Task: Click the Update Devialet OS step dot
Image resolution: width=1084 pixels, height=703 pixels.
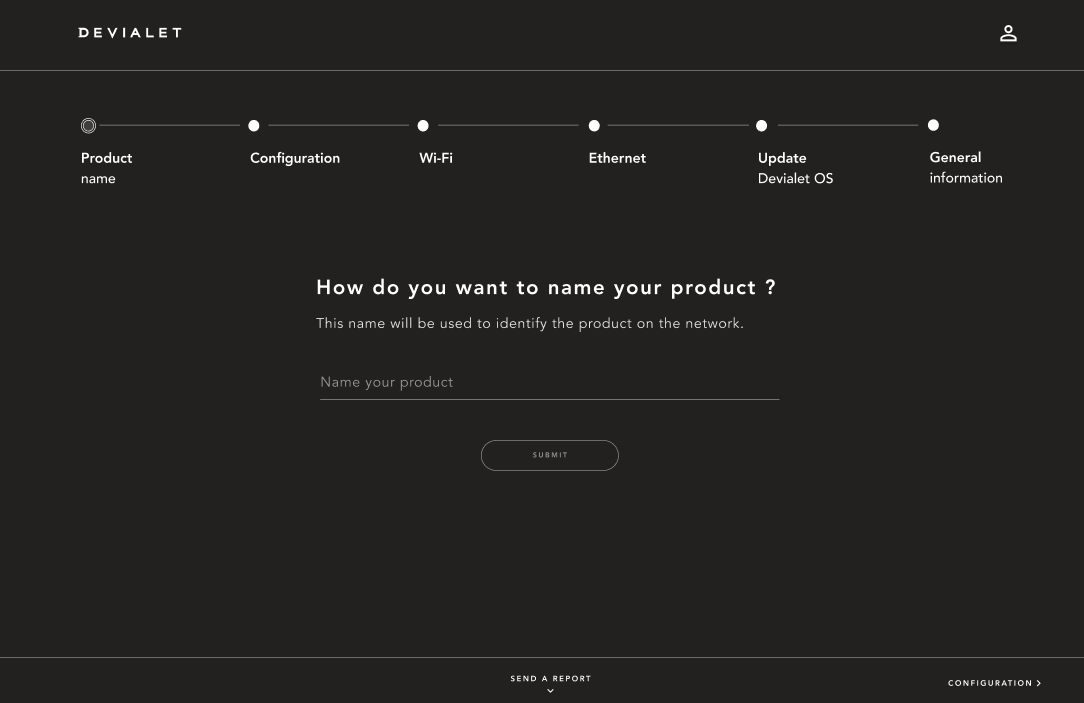Action: point(762,126)
